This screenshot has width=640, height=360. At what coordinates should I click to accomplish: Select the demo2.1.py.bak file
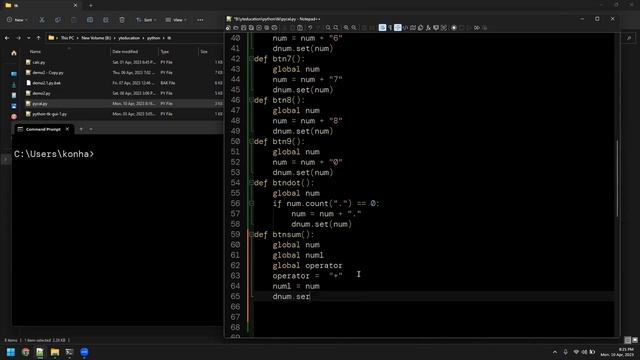123,83
